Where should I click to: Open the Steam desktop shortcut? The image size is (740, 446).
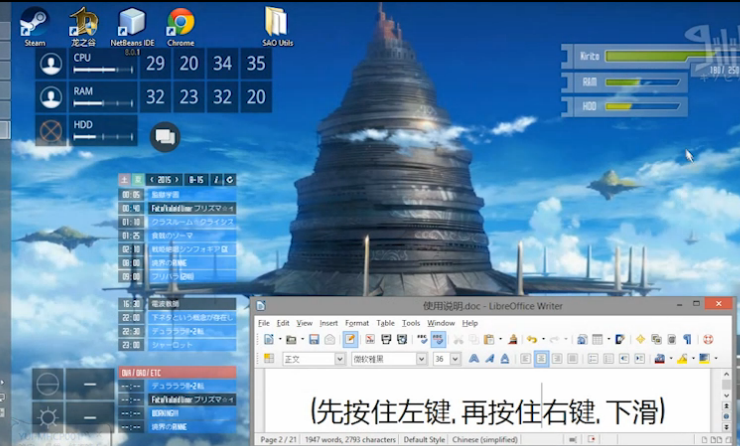35,27
